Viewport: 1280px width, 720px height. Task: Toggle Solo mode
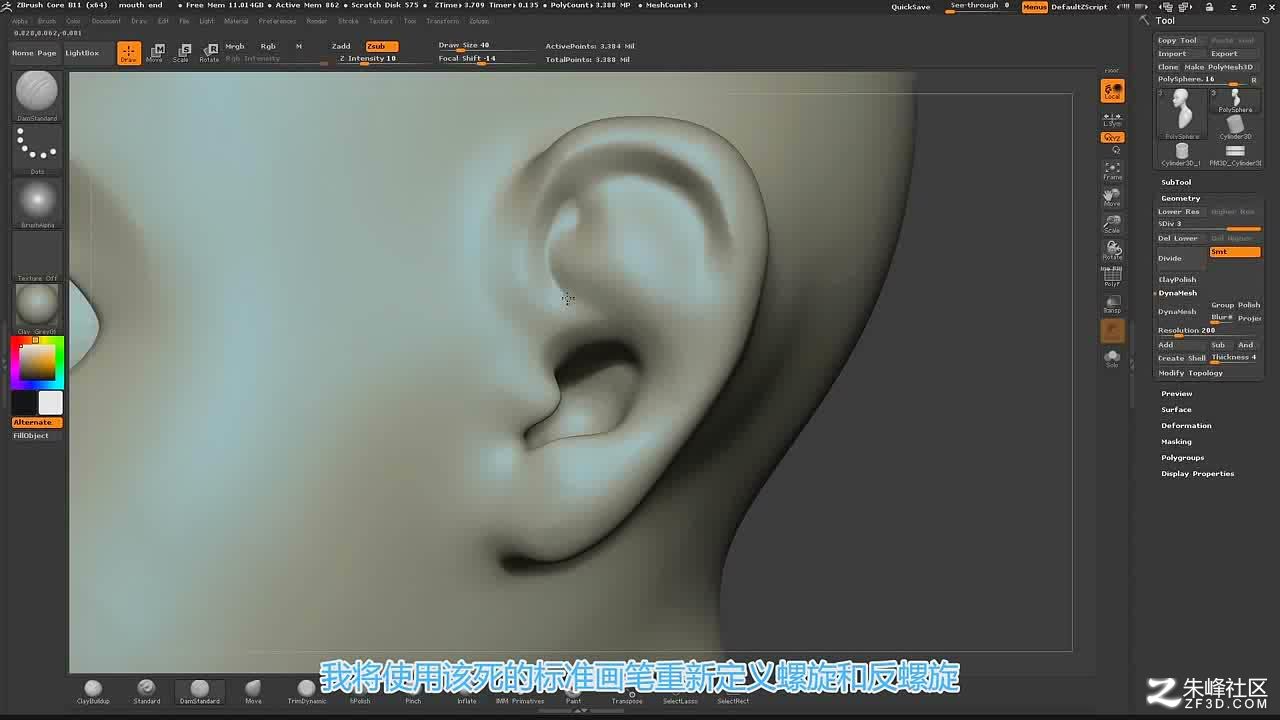coord(1112,358)
